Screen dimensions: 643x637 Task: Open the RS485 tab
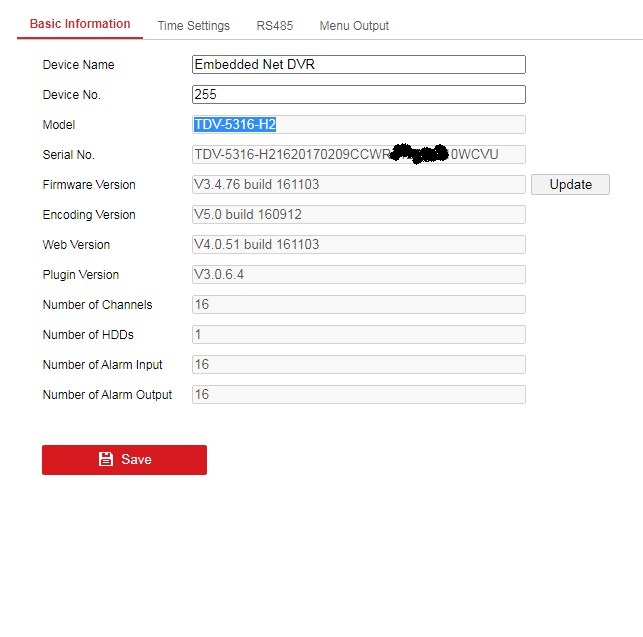pyautogui.click(x=274, y=26)
